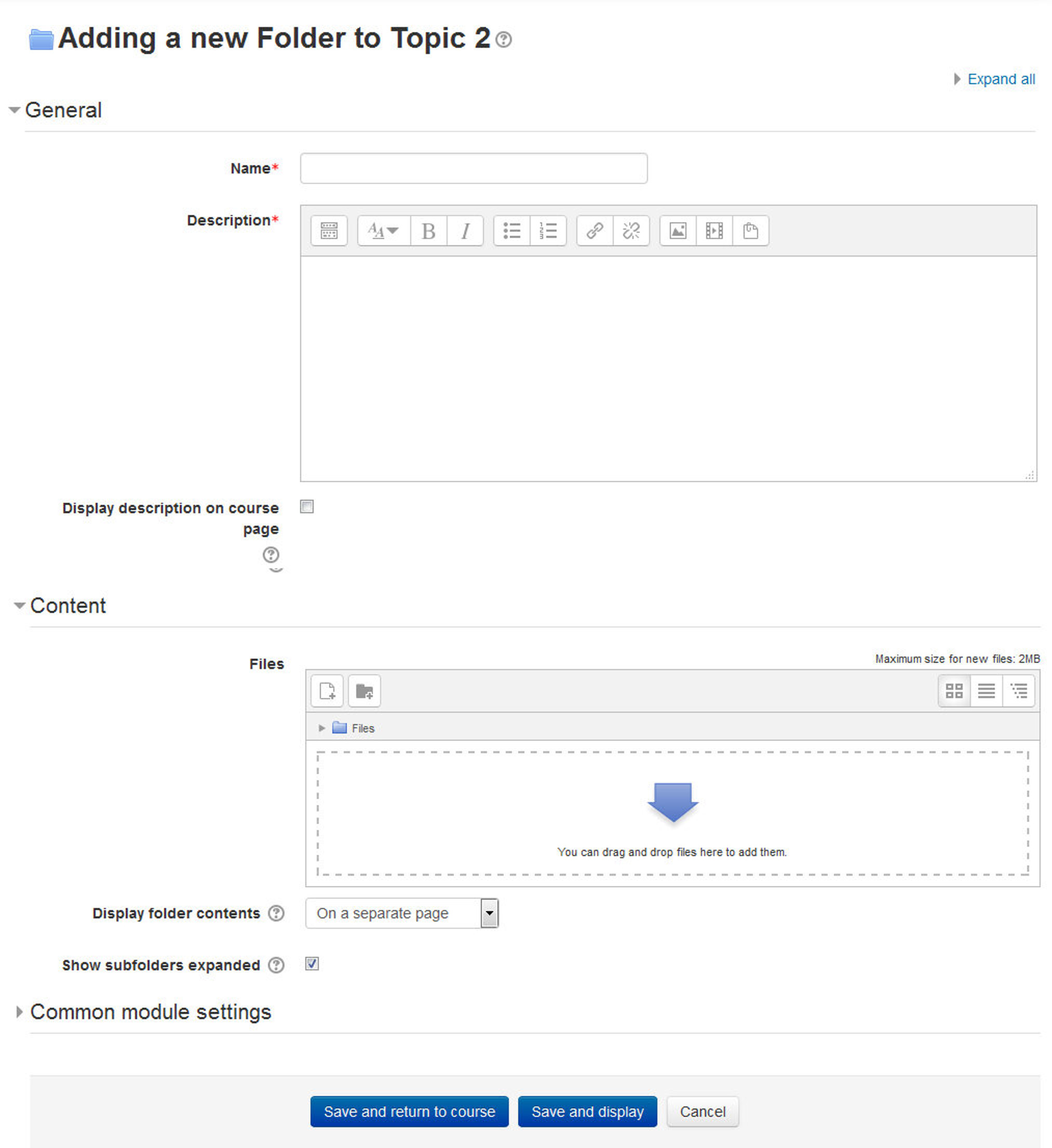The width and height of the screenshot is (1052, 1148).
Task: Enable Display description on course page
Action: pyautogui.click(x=307, y=507)
